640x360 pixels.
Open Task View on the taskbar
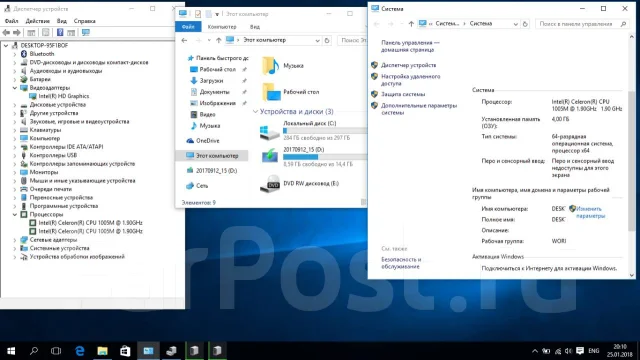[56, 351]
